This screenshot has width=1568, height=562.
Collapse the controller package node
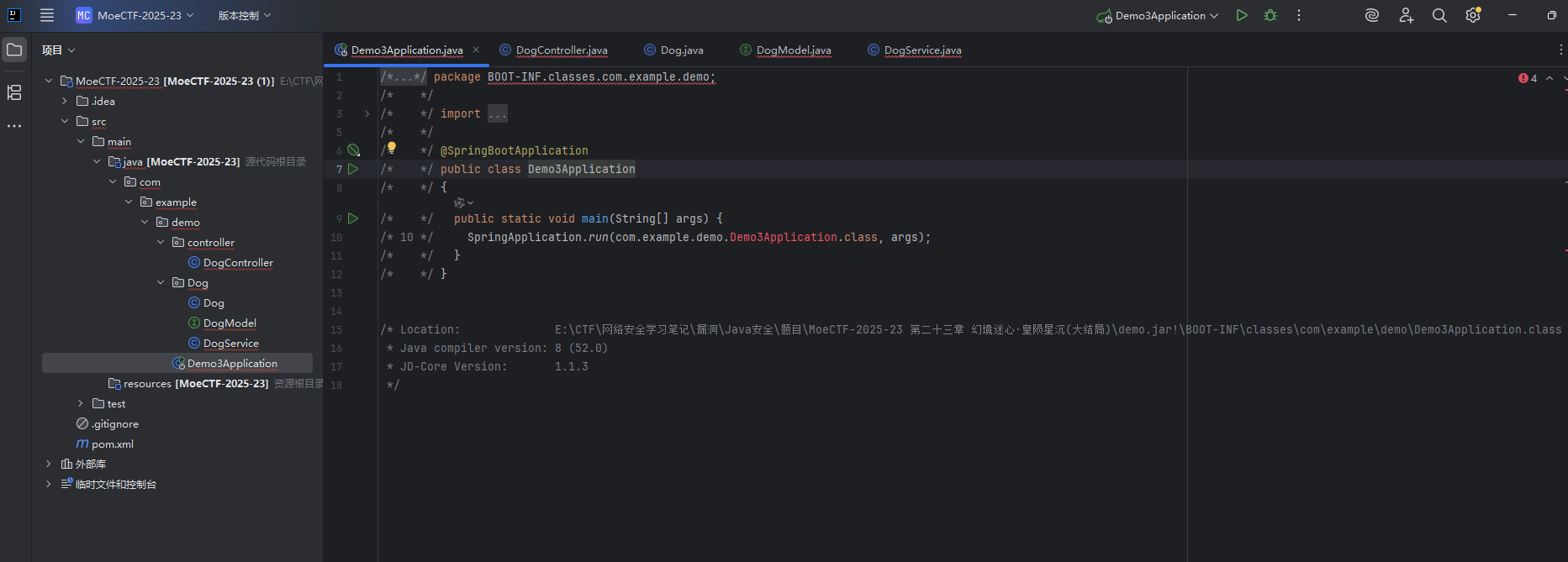click(x=161, y=243)
